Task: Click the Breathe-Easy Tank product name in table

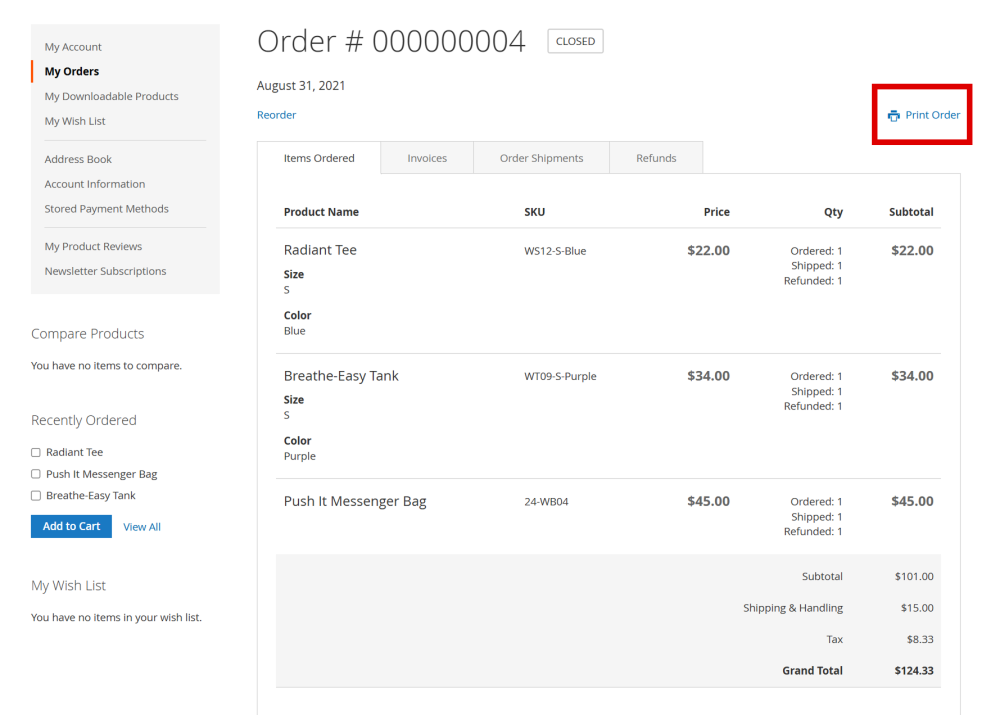Action: (341, 376)
